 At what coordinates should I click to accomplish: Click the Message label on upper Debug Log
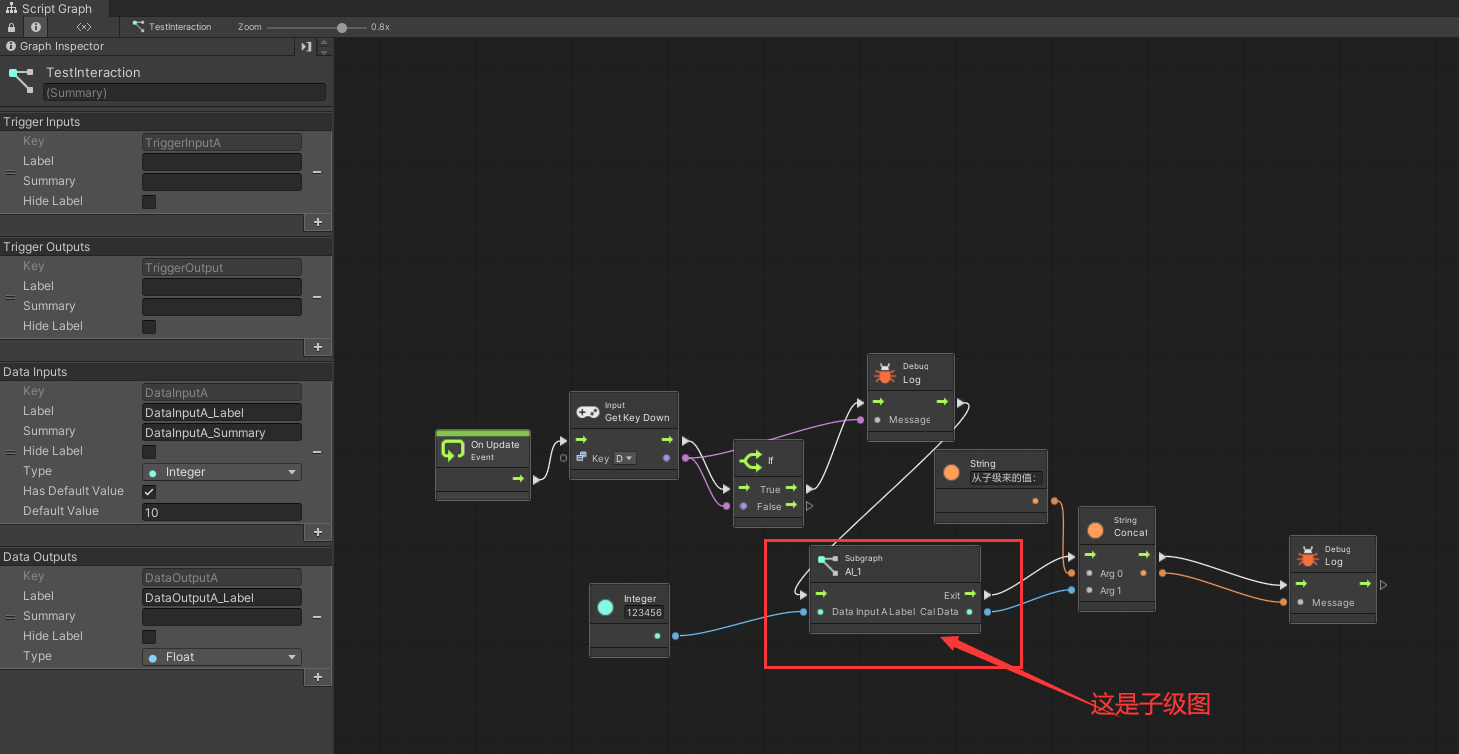(909, 420)
